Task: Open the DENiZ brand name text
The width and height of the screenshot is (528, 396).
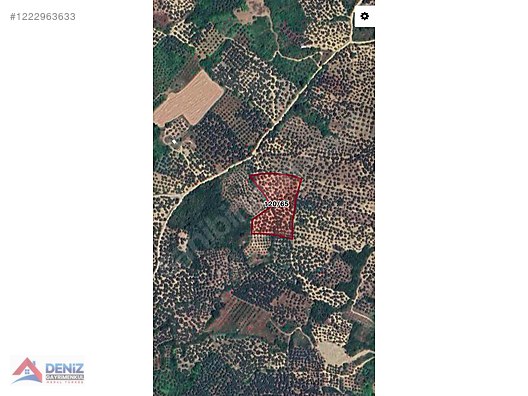Action: coord(65,368)
